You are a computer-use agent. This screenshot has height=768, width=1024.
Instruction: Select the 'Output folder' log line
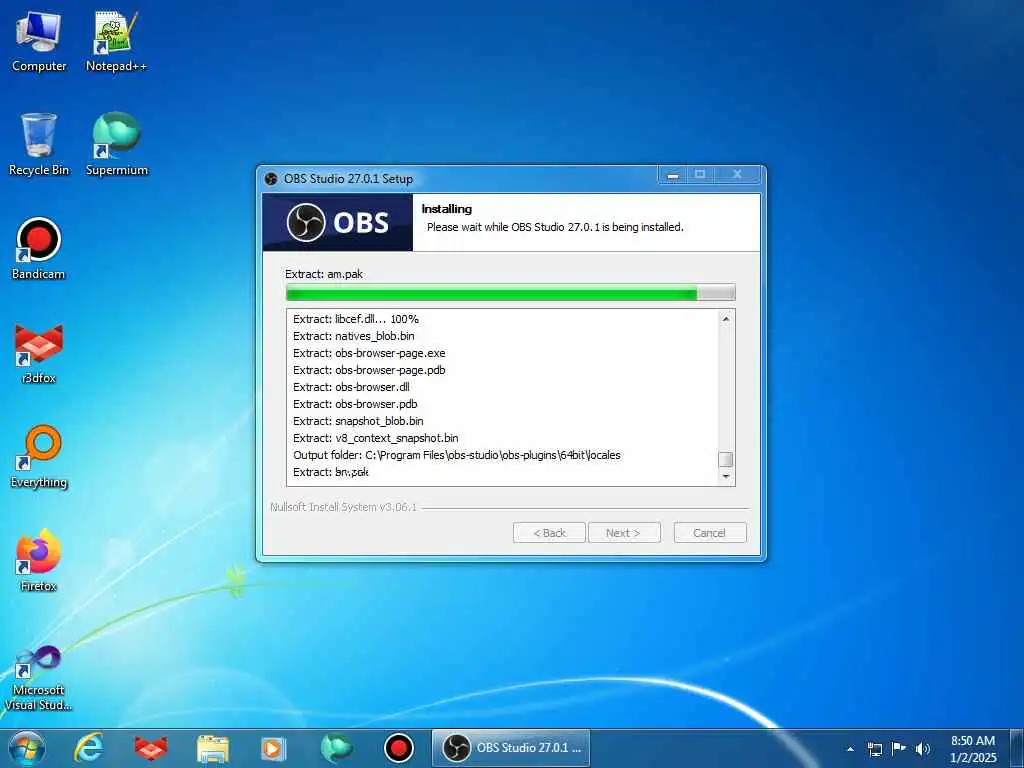(x=456, y=455)
